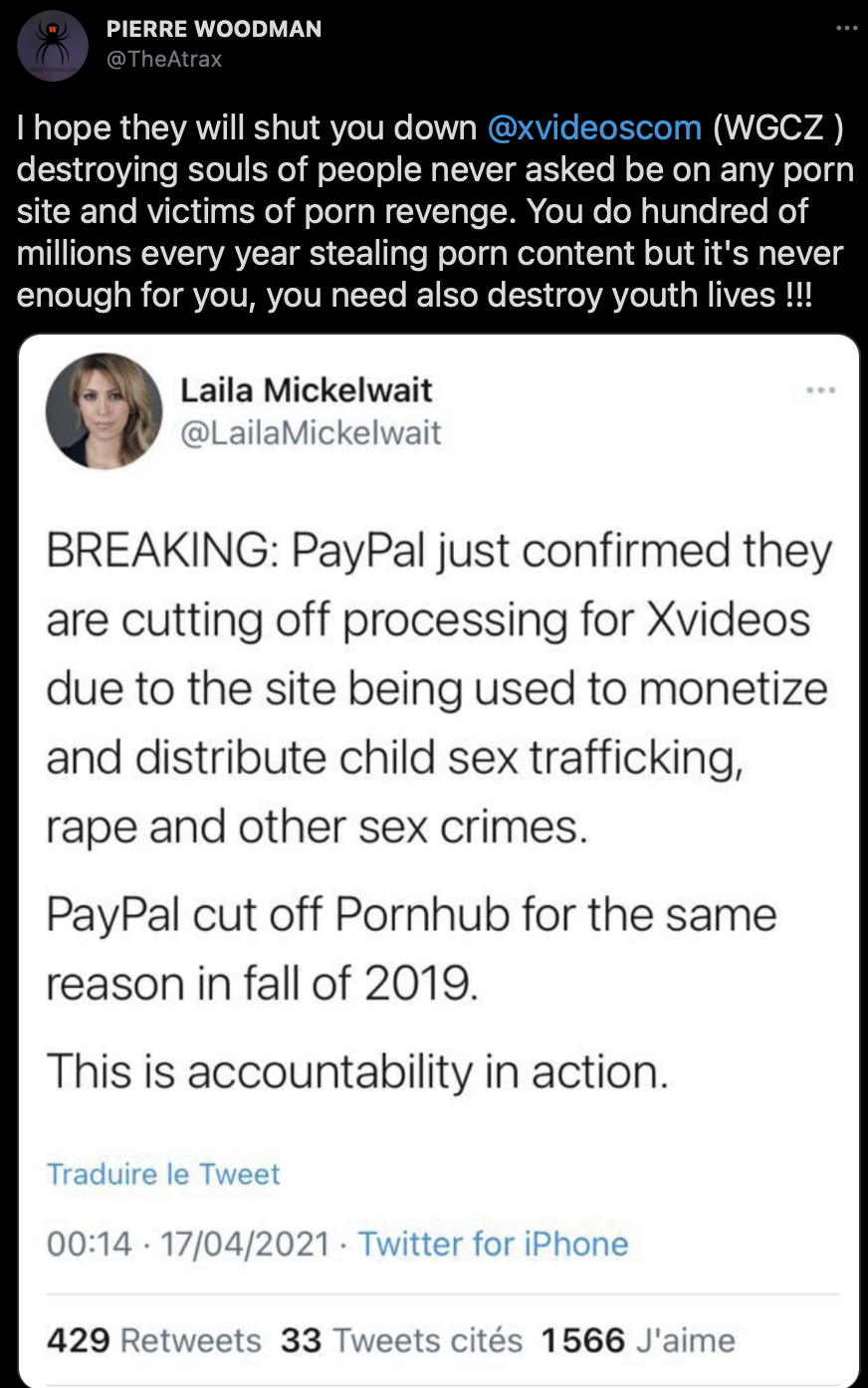Click 'This is accountability in action.' text

click(356, 1072)
